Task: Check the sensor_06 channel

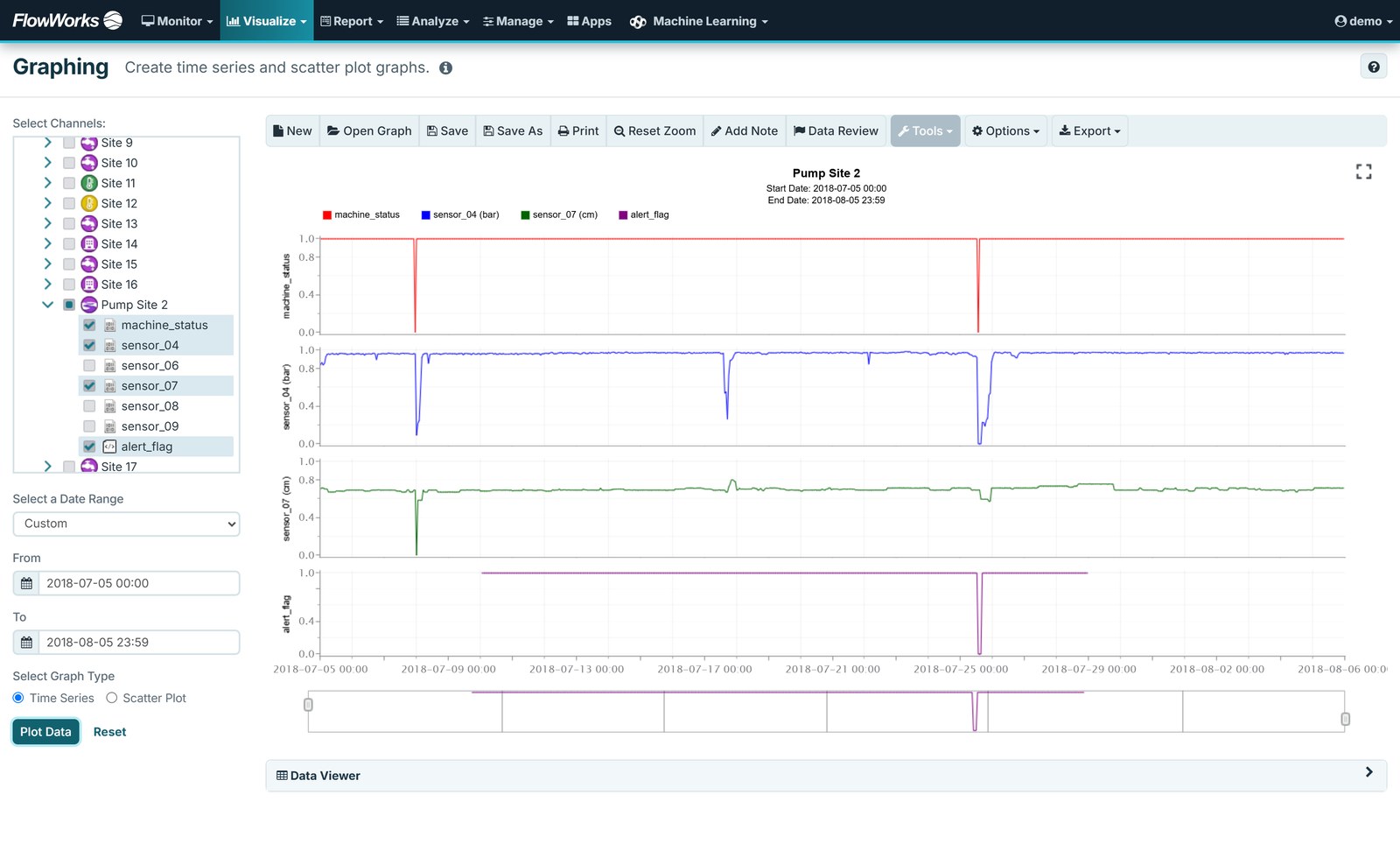Action: [89, 365]
